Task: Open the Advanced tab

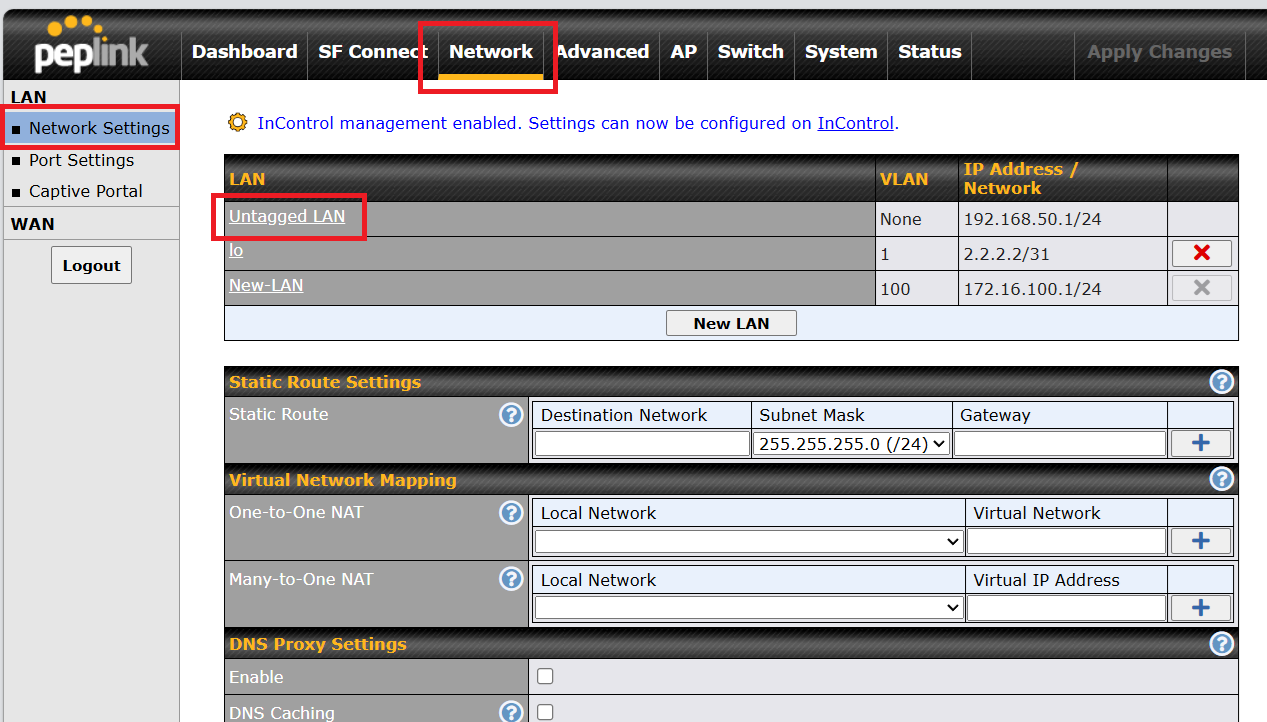Action: click(602, 52)
